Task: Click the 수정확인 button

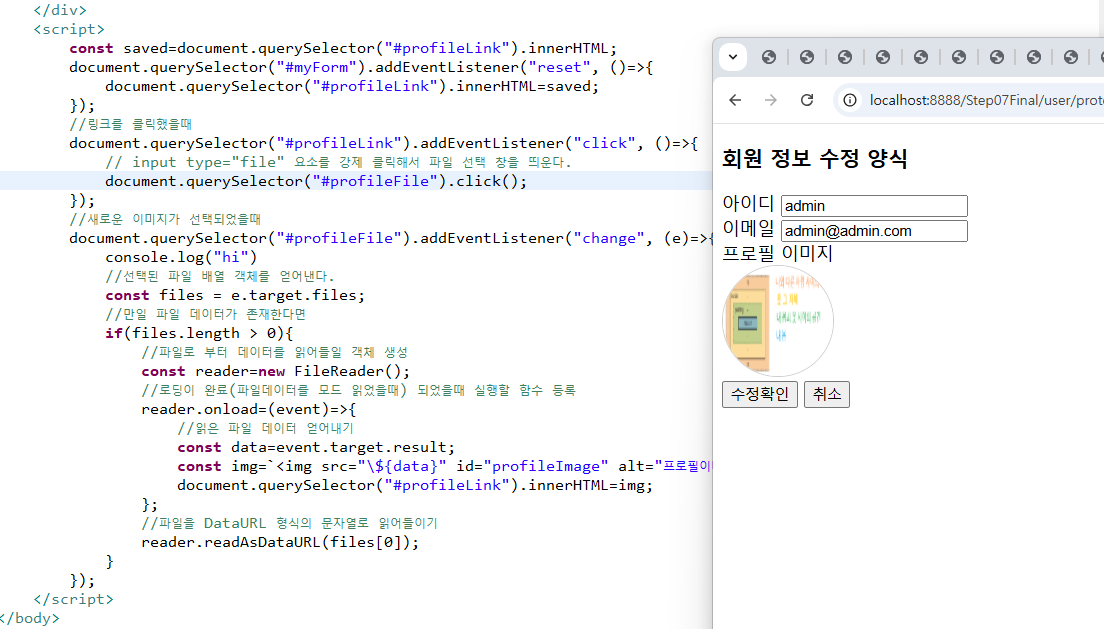Action: coord(760,394)
